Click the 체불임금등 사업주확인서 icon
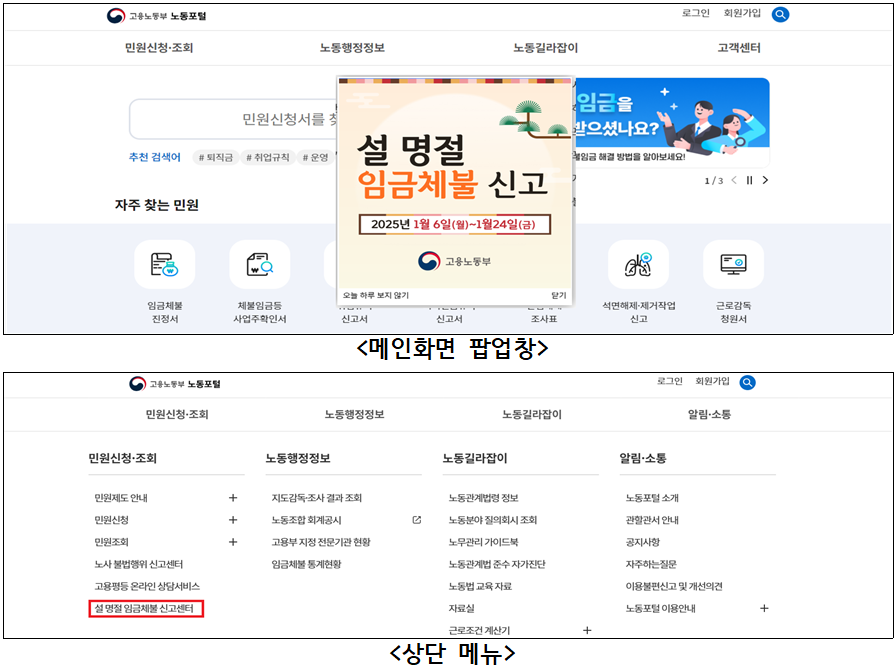The height and width of the screenshot is (670, 896). 259,265
